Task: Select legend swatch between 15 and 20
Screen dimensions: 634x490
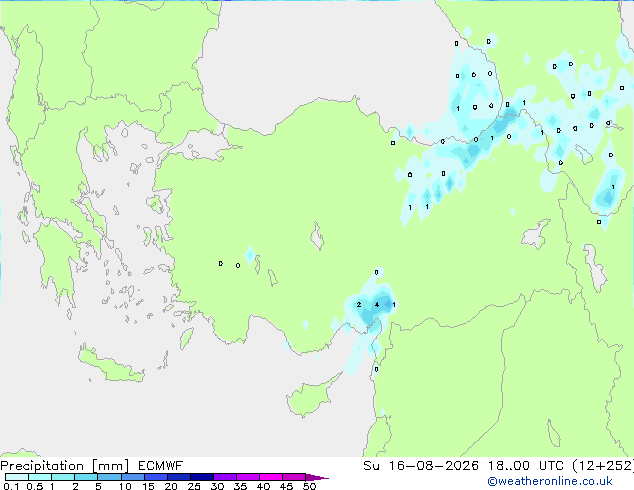Action: coord(155,477)
